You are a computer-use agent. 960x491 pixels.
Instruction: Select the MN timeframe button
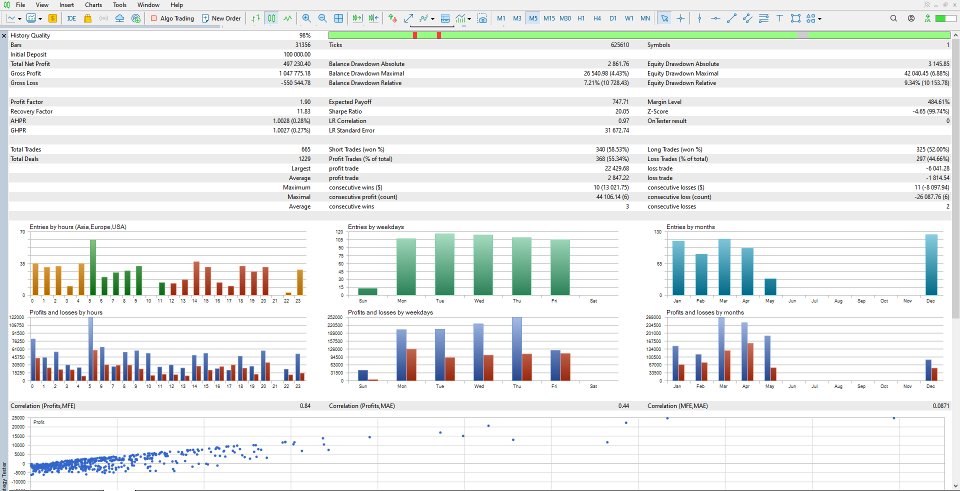[x=645, y=18]
